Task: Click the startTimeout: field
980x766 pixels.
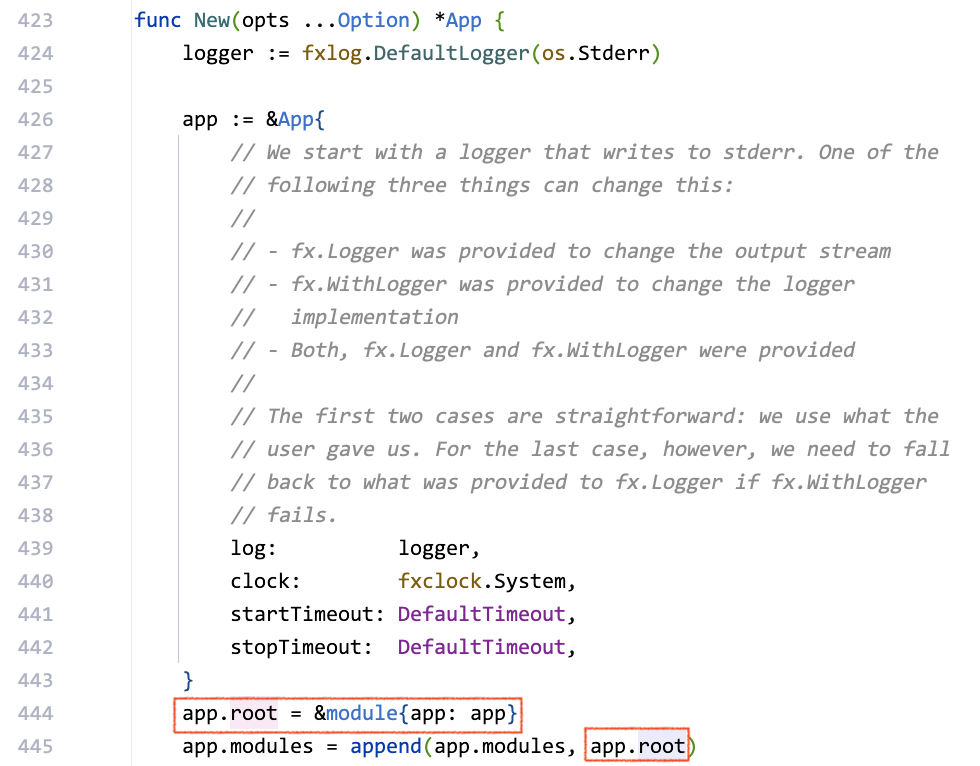Action: click(x=307, y=615)
